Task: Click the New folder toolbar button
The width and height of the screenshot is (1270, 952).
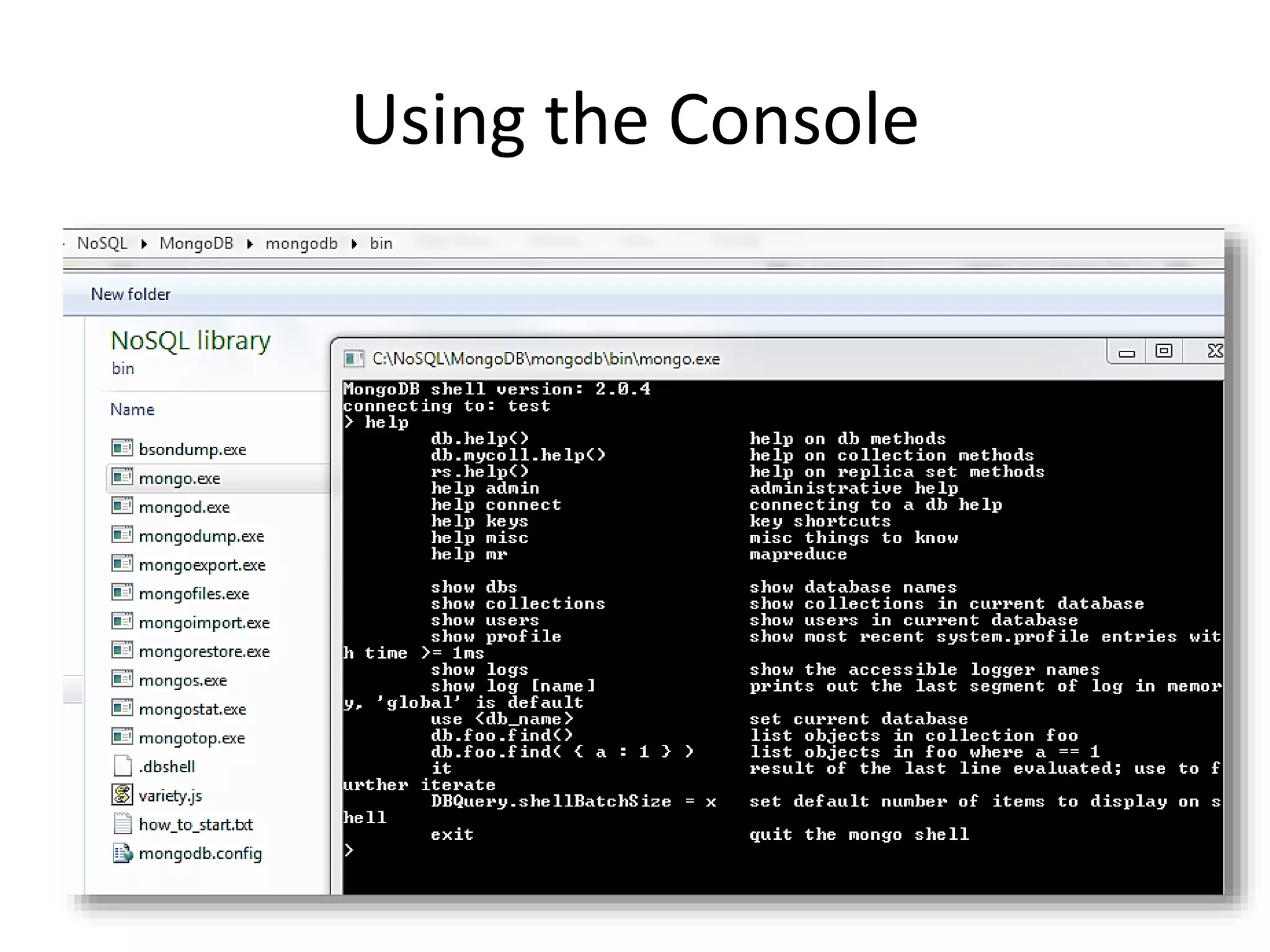Action: 131,294
